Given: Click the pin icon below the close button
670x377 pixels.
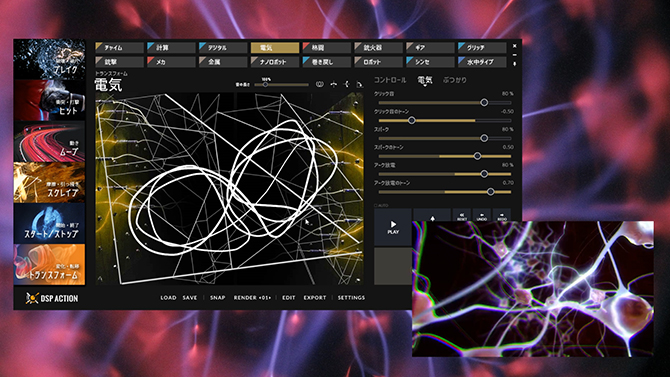Looking at the screenshot, I should tap(514, 64).
